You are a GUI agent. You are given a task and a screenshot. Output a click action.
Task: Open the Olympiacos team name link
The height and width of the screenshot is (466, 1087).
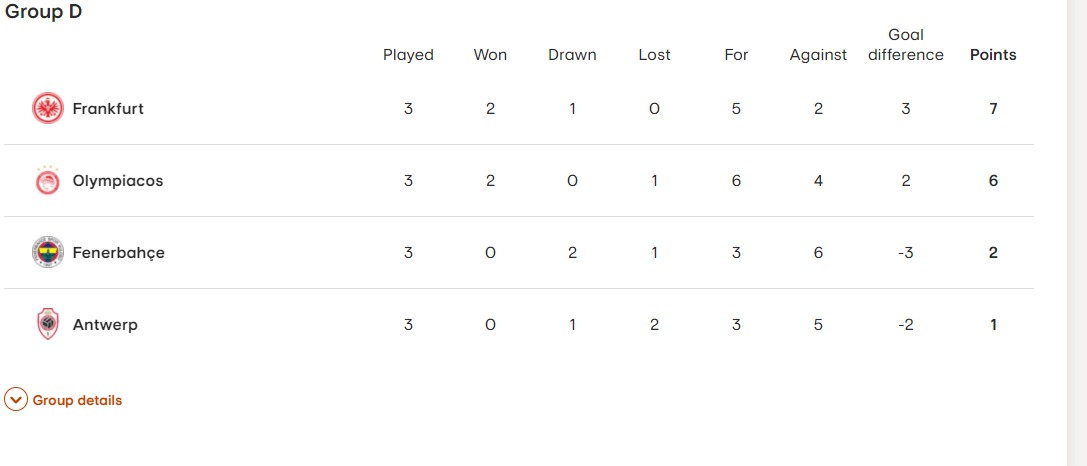118,181
